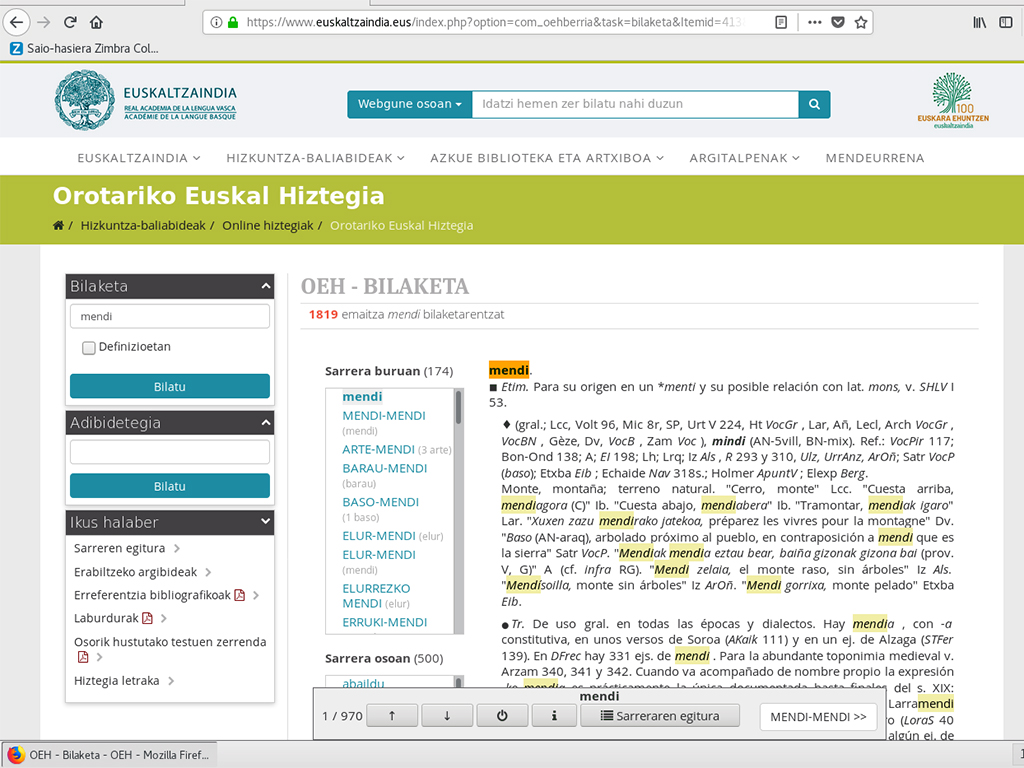Image resolution: width=1024 pixels, height=768 pixels.
Task: Select 'abaildu' in Sarrera osoan list
Action: tap(363, 683)
